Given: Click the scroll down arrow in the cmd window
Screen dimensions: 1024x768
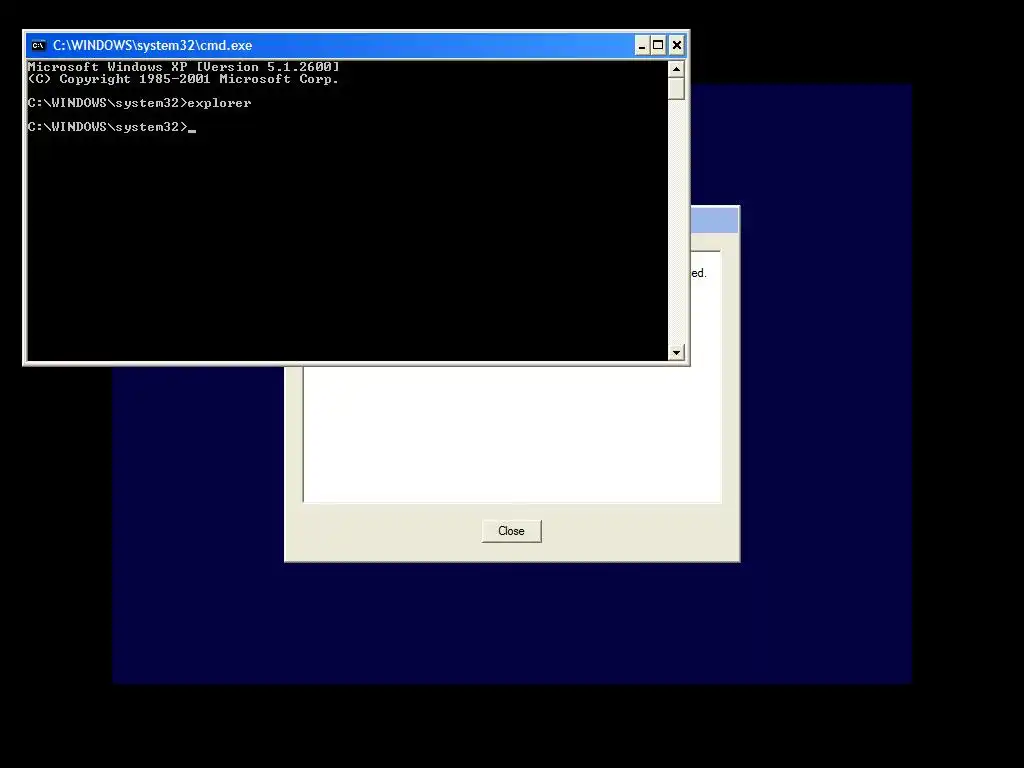Looking at the screenshot, I should (676, 353).
